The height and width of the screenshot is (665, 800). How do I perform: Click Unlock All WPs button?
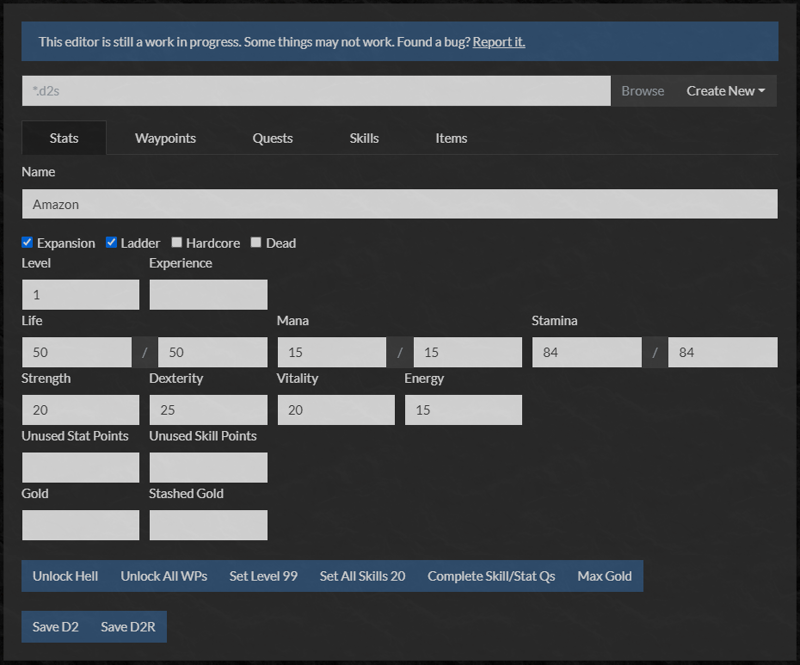164,576
